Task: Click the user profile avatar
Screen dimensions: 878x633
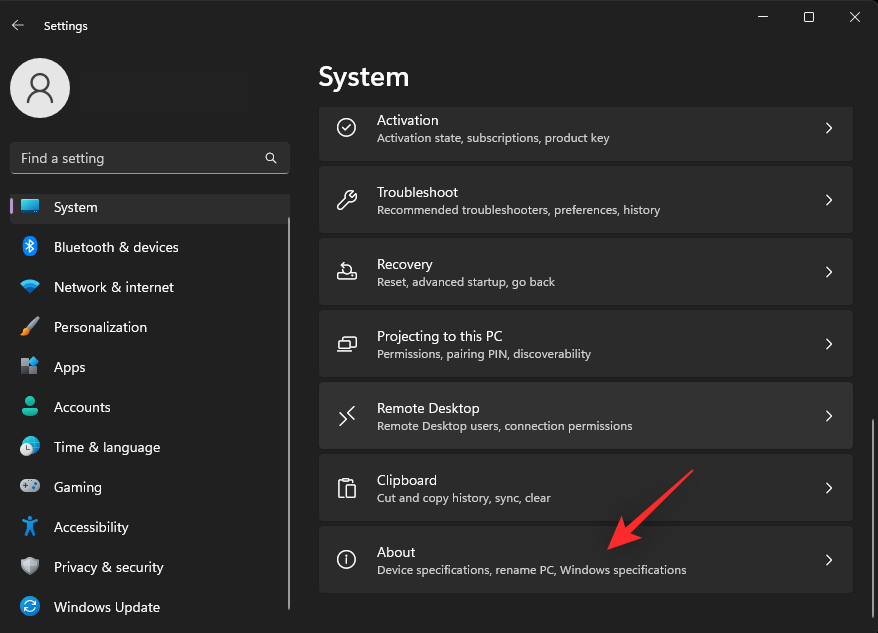Action: click(40, 88)
